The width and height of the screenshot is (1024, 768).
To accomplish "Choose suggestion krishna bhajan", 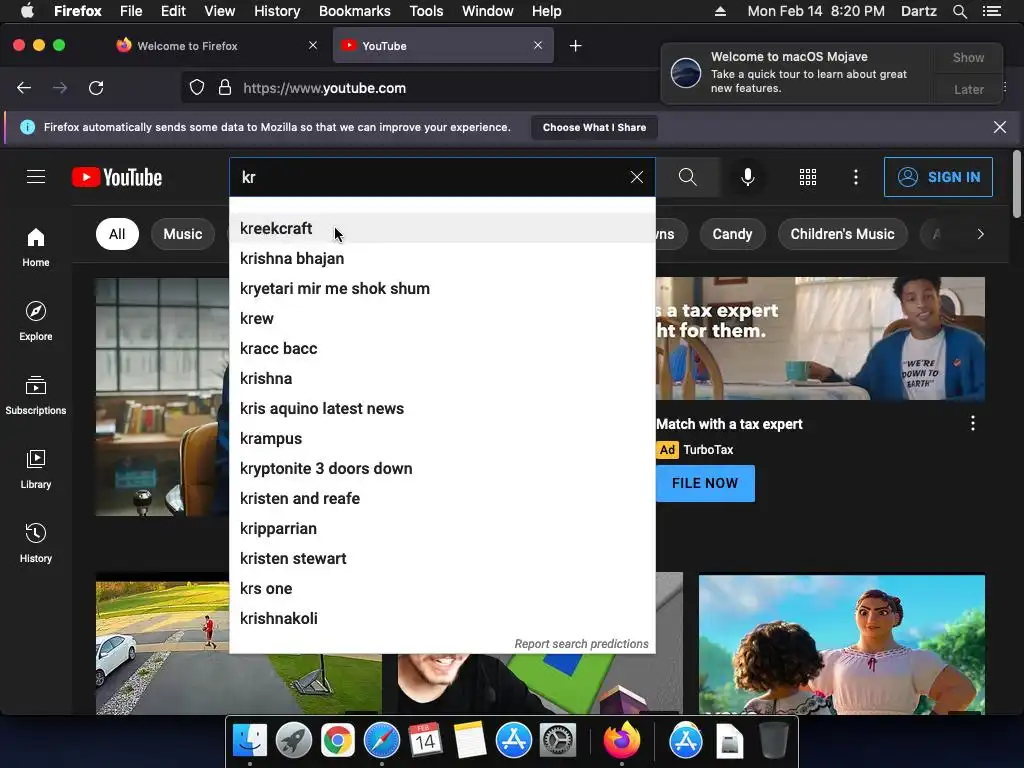I will point(442,259).
